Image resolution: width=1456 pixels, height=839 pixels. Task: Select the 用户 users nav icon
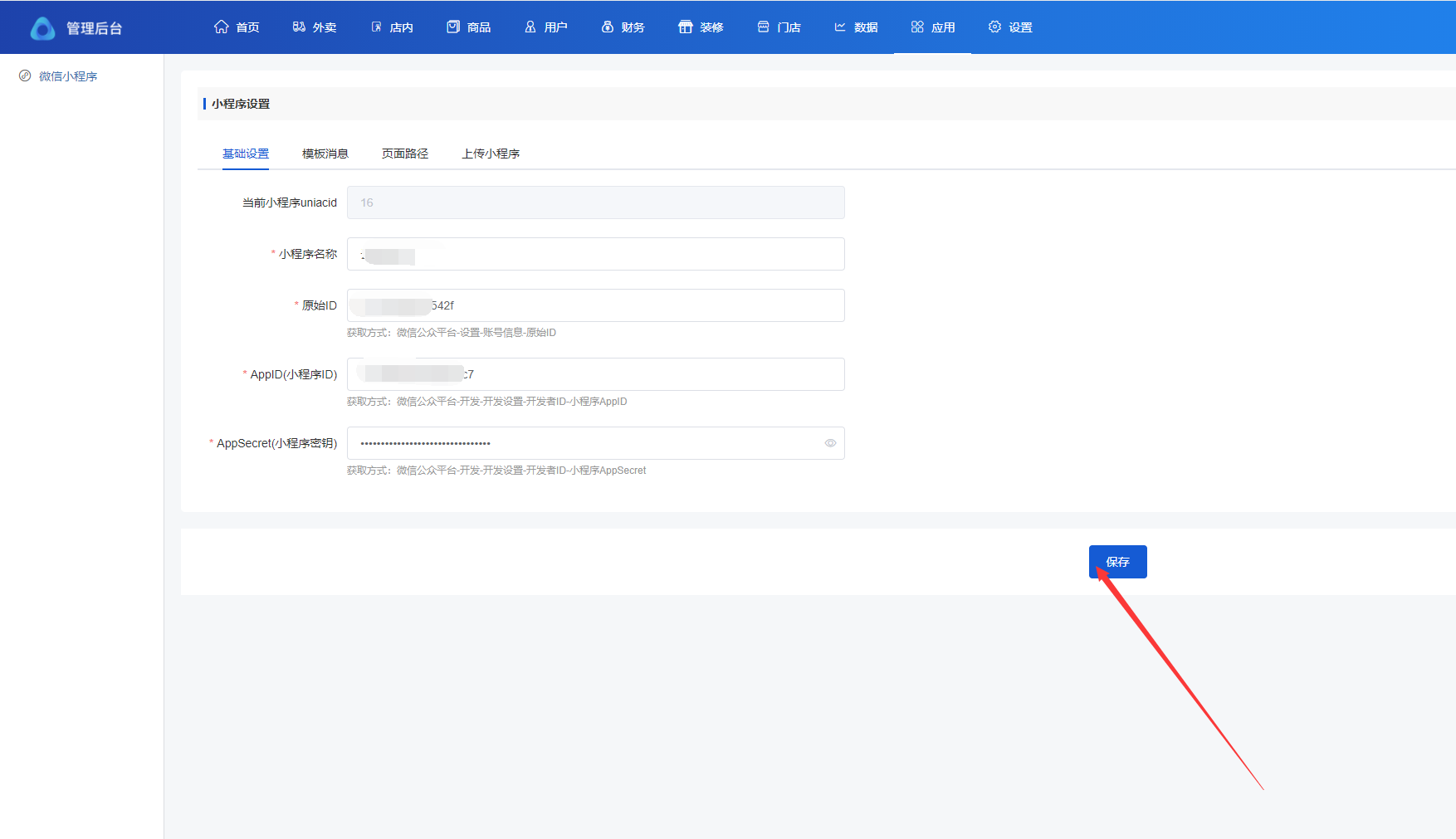coord(530,27)
